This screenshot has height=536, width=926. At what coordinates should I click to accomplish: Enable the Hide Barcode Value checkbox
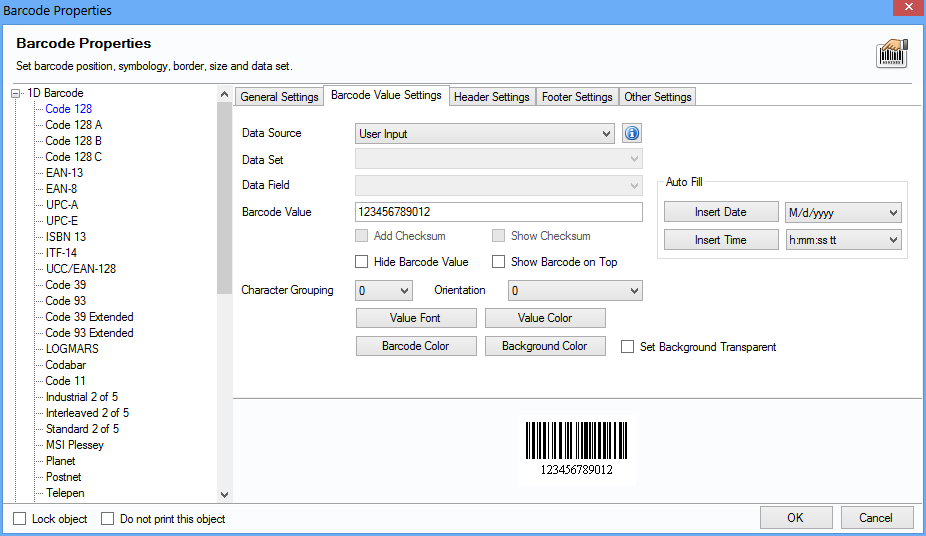click(362, 262)
